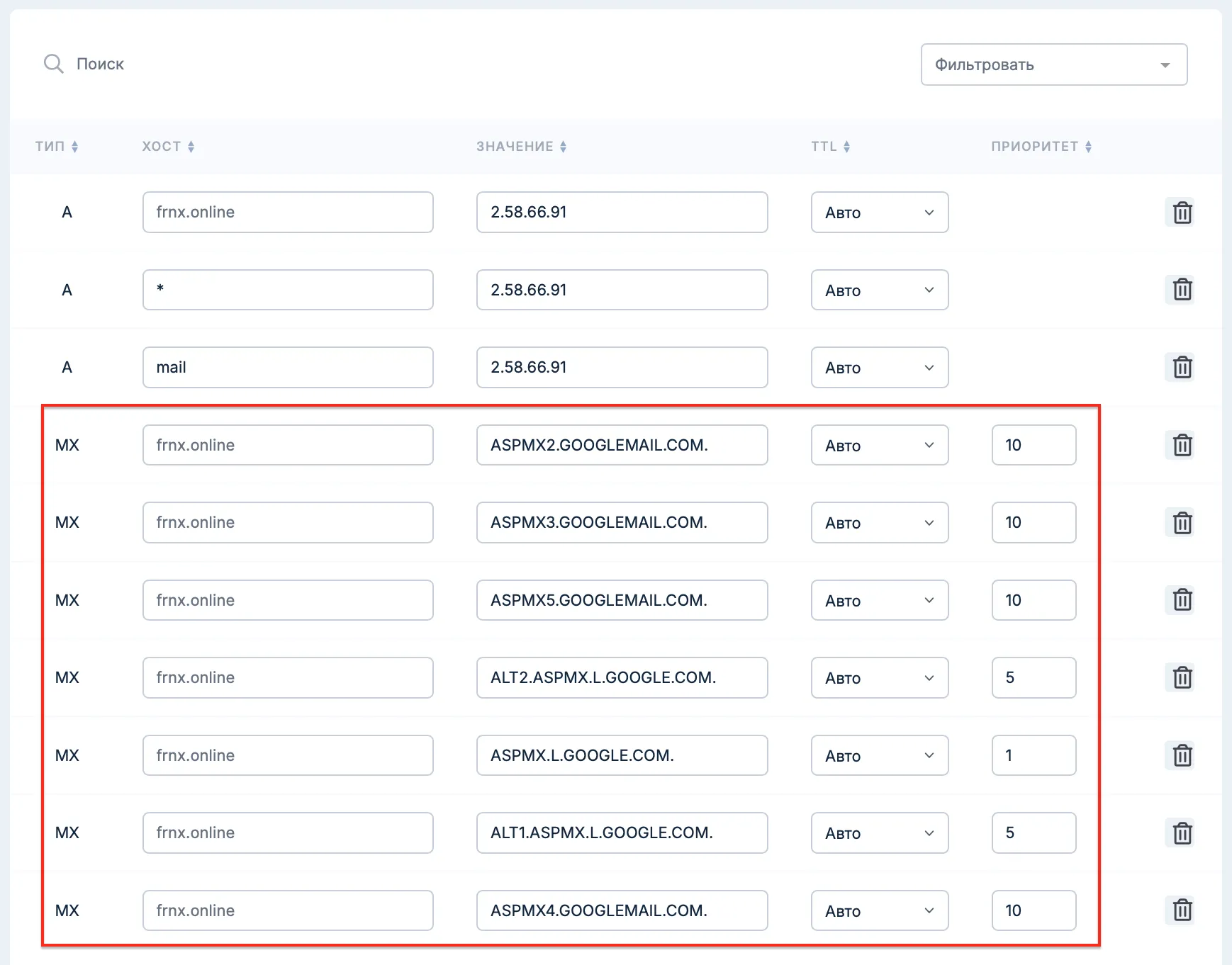This screenshot has height=965, width=1232.
Task: Click the search magnifier icon
Action: tap(54, 64)
